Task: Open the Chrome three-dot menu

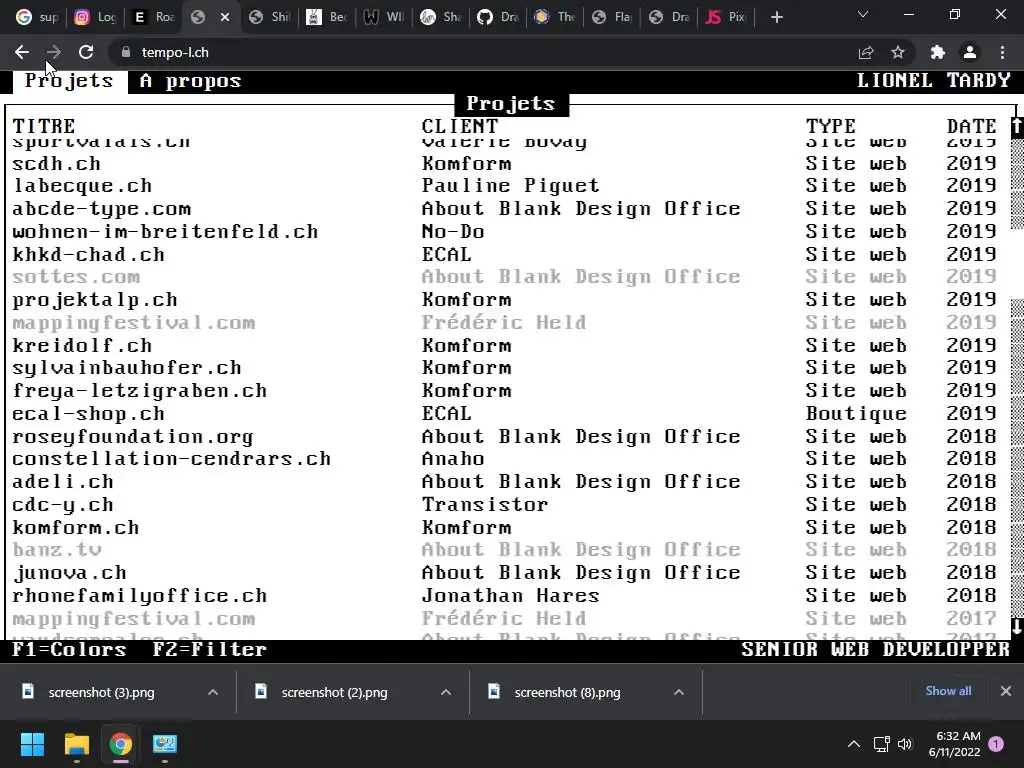Action: pos(1002,52)
